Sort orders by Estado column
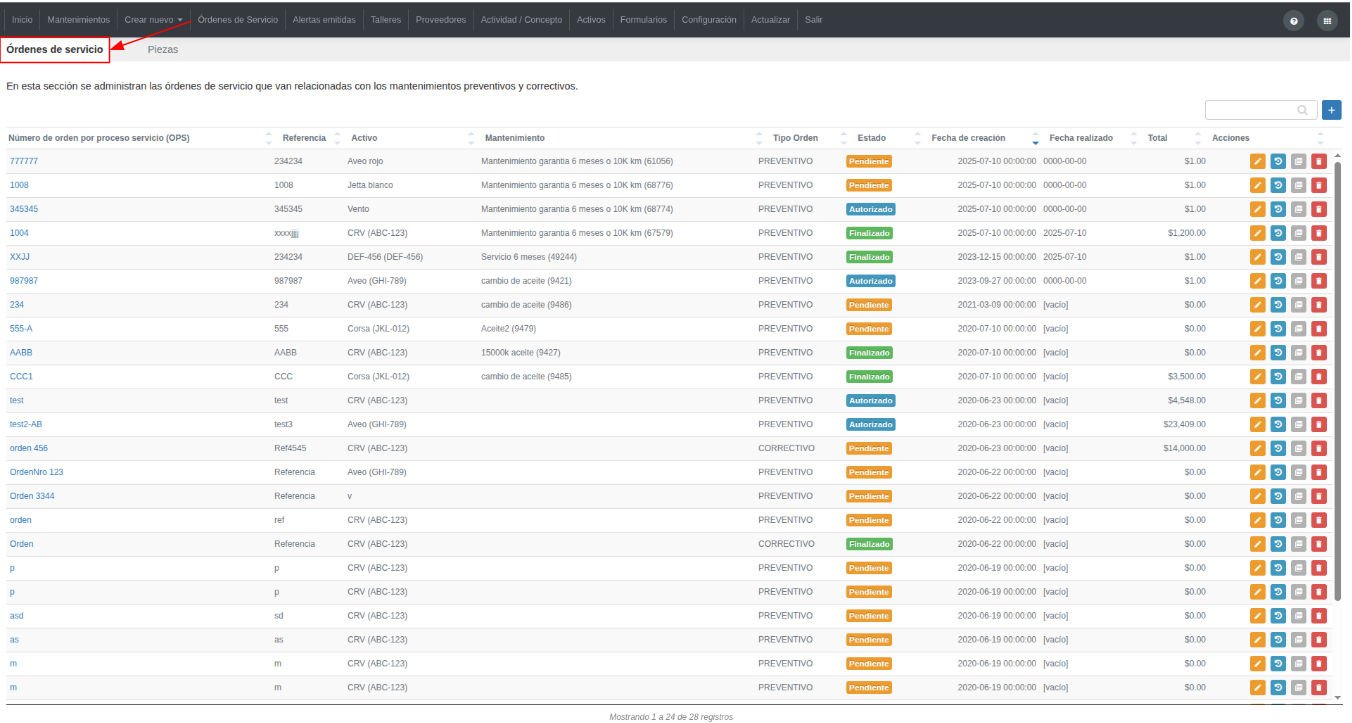The height and width of the screenshot is (723, 1352). 871,138
